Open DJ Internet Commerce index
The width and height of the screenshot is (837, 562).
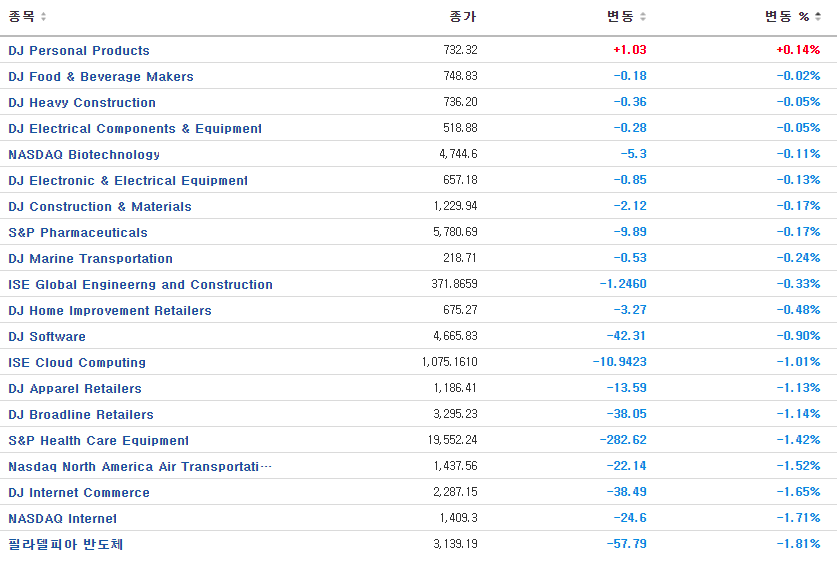(79, 493)
